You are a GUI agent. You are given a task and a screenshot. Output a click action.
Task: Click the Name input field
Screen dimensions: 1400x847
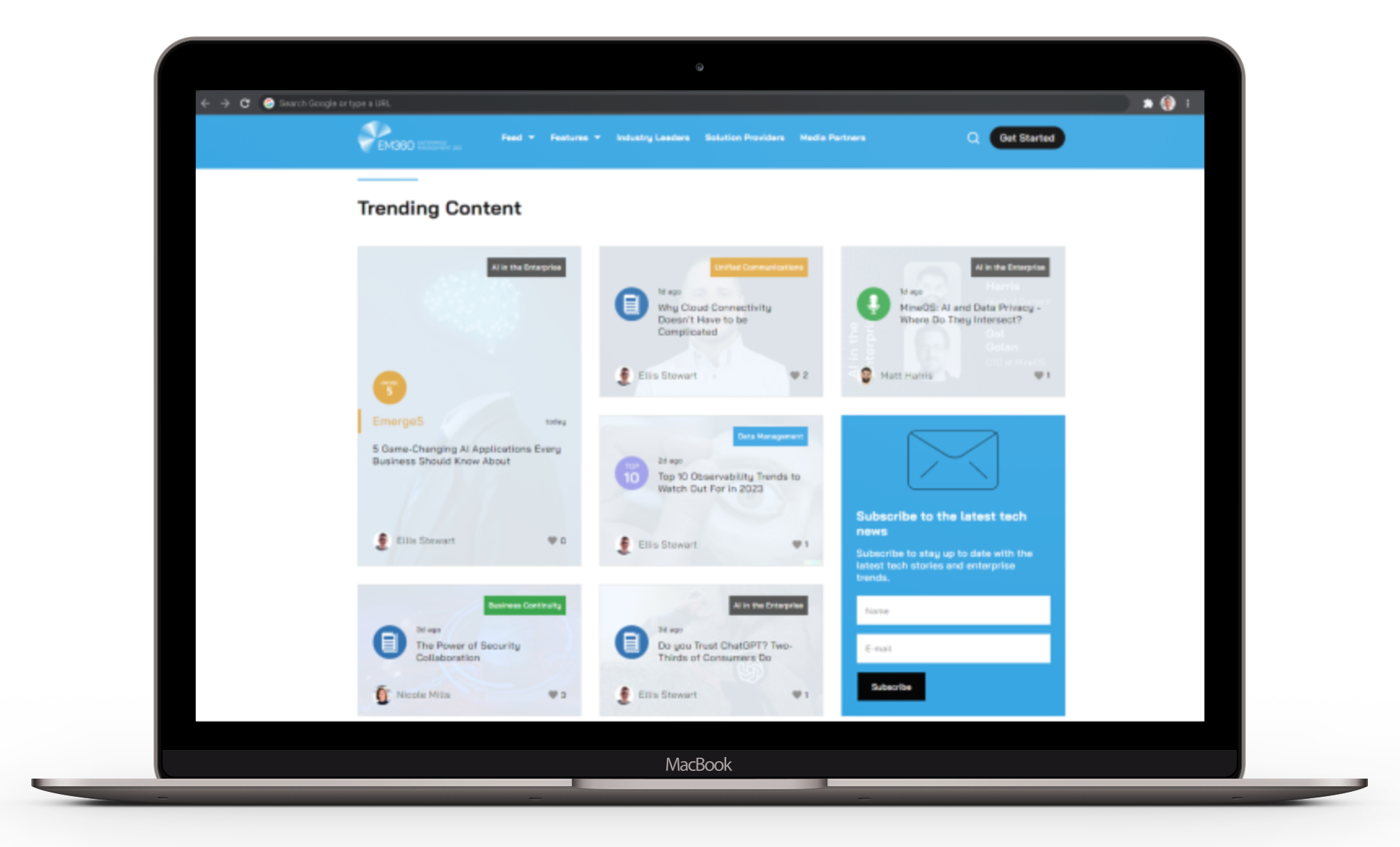coord(950,610)
